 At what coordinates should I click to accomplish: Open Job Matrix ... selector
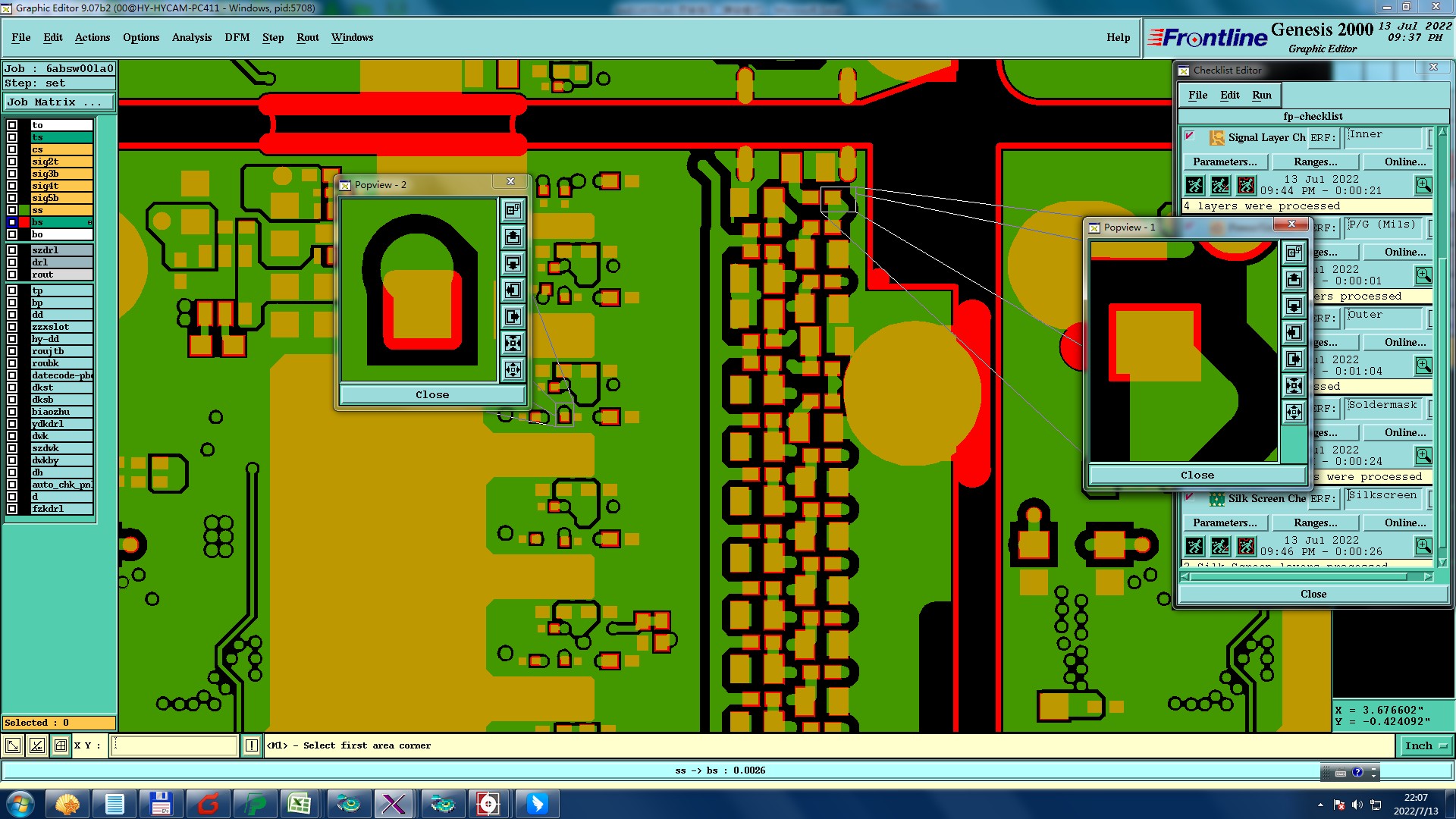(59, 102)
